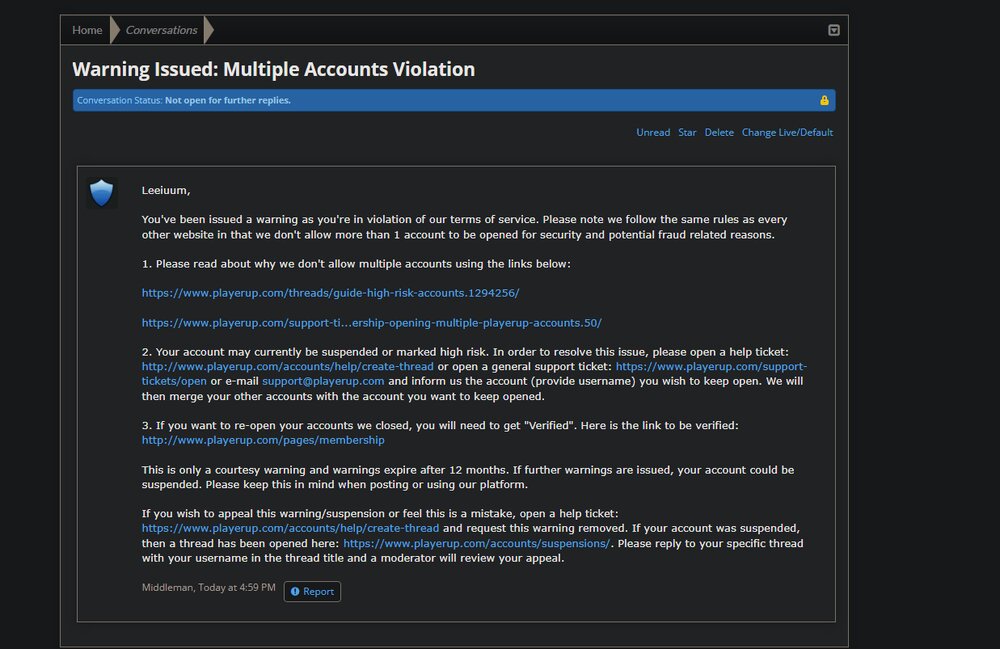Mark conversation as Unread
Image resolution: width=1000 pixels, height=649 pixels.
tap(653, 133)
